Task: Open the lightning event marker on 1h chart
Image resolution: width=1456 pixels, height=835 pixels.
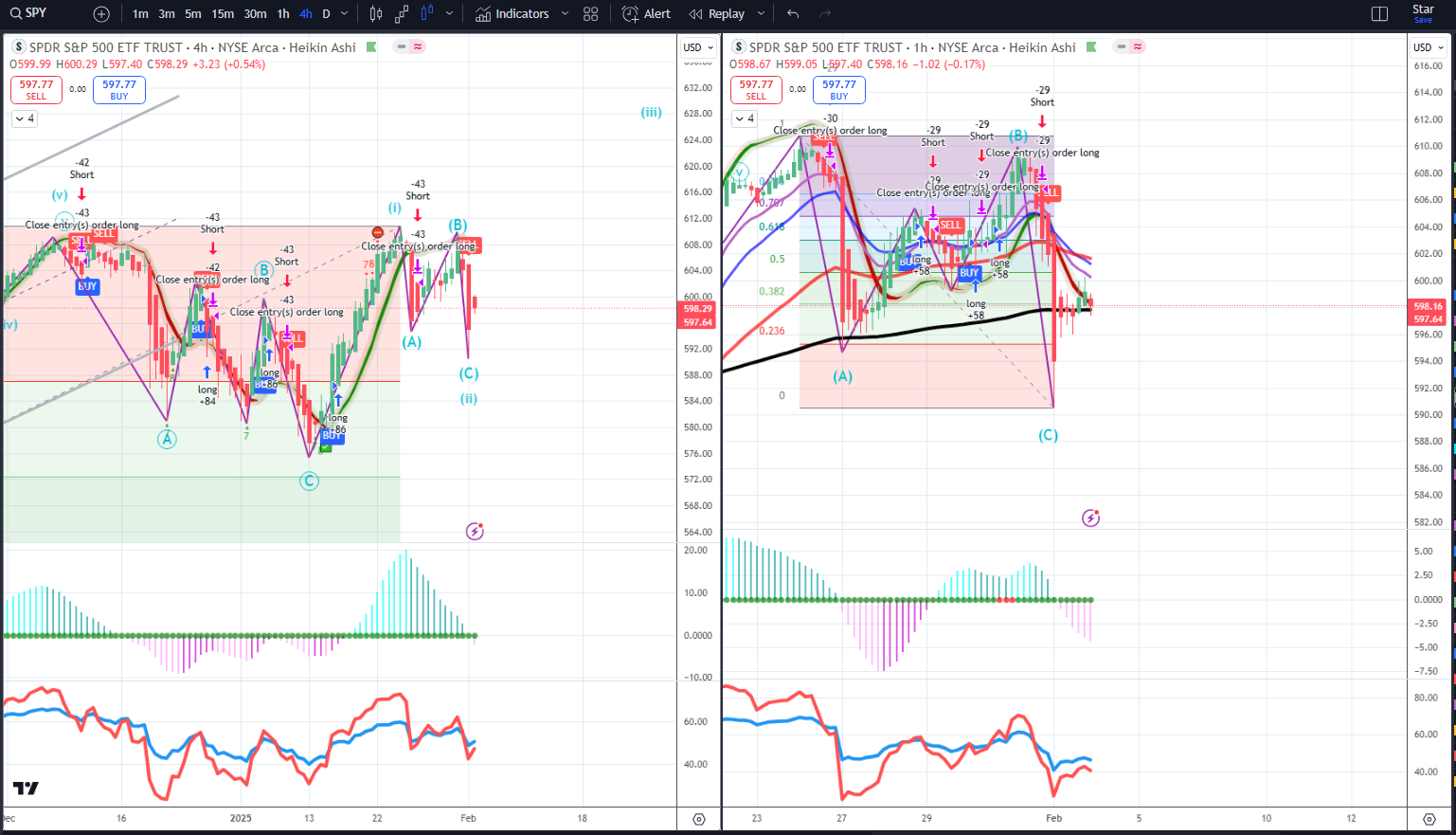Action: [x=1091, y=518]
